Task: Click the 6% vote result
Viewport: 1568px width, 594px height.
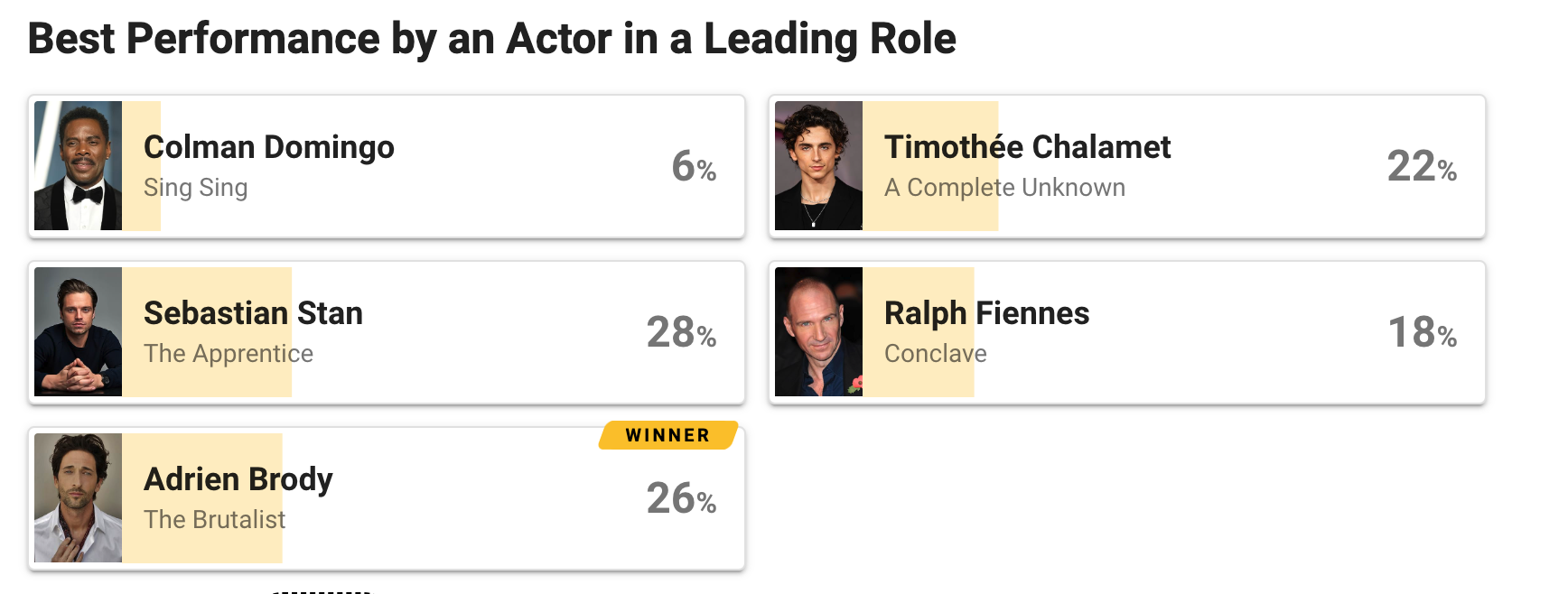Action: pyautogui.click(x=694, y=166)
